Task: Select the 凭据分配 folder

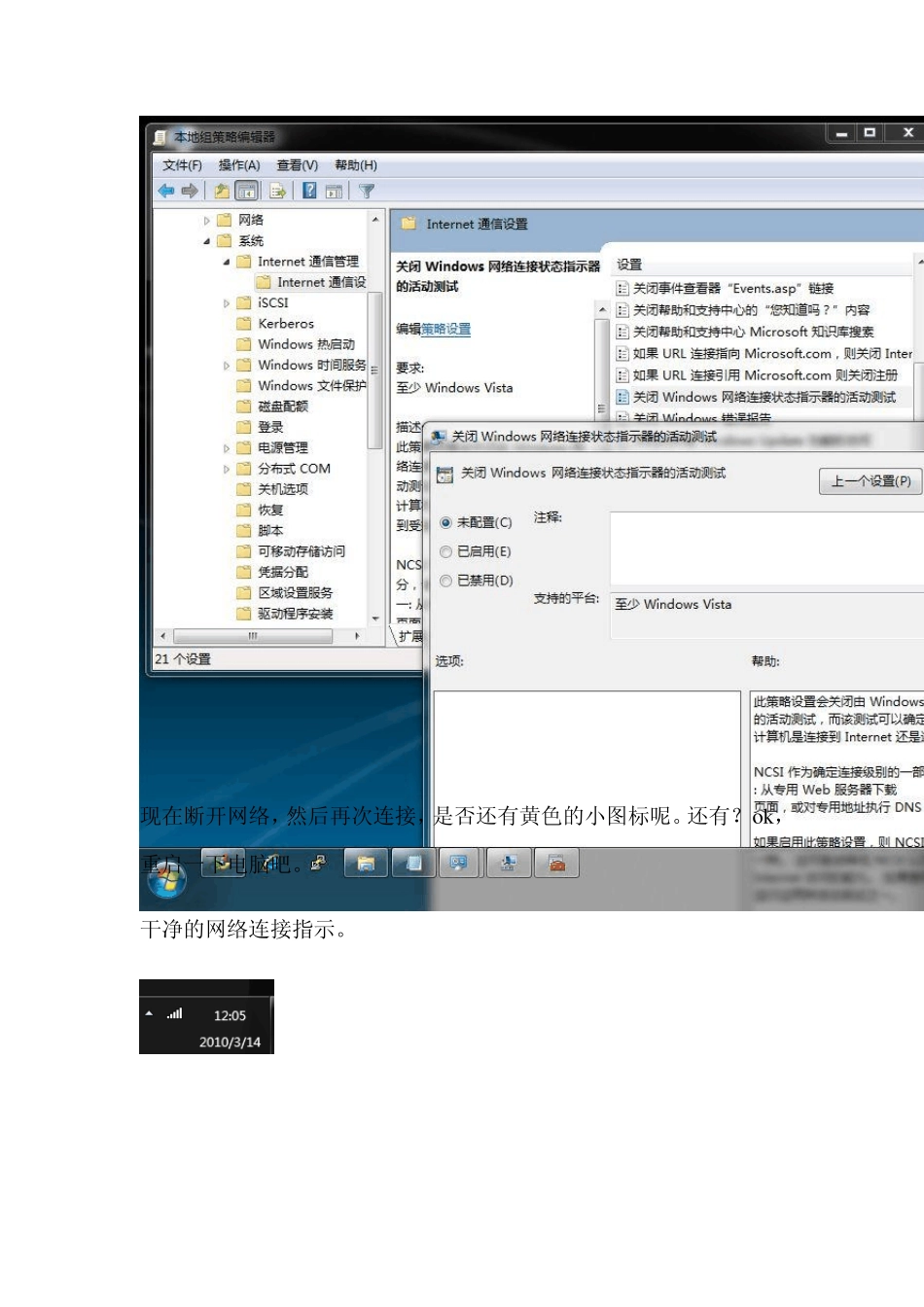Action: coord(282,572)
